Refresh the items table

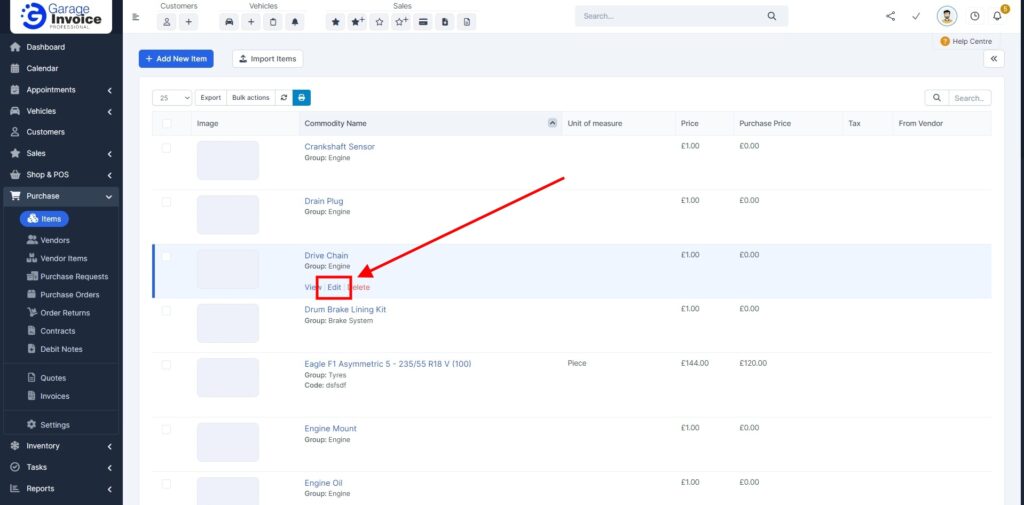pyautogui.click(x=284, y=98)
